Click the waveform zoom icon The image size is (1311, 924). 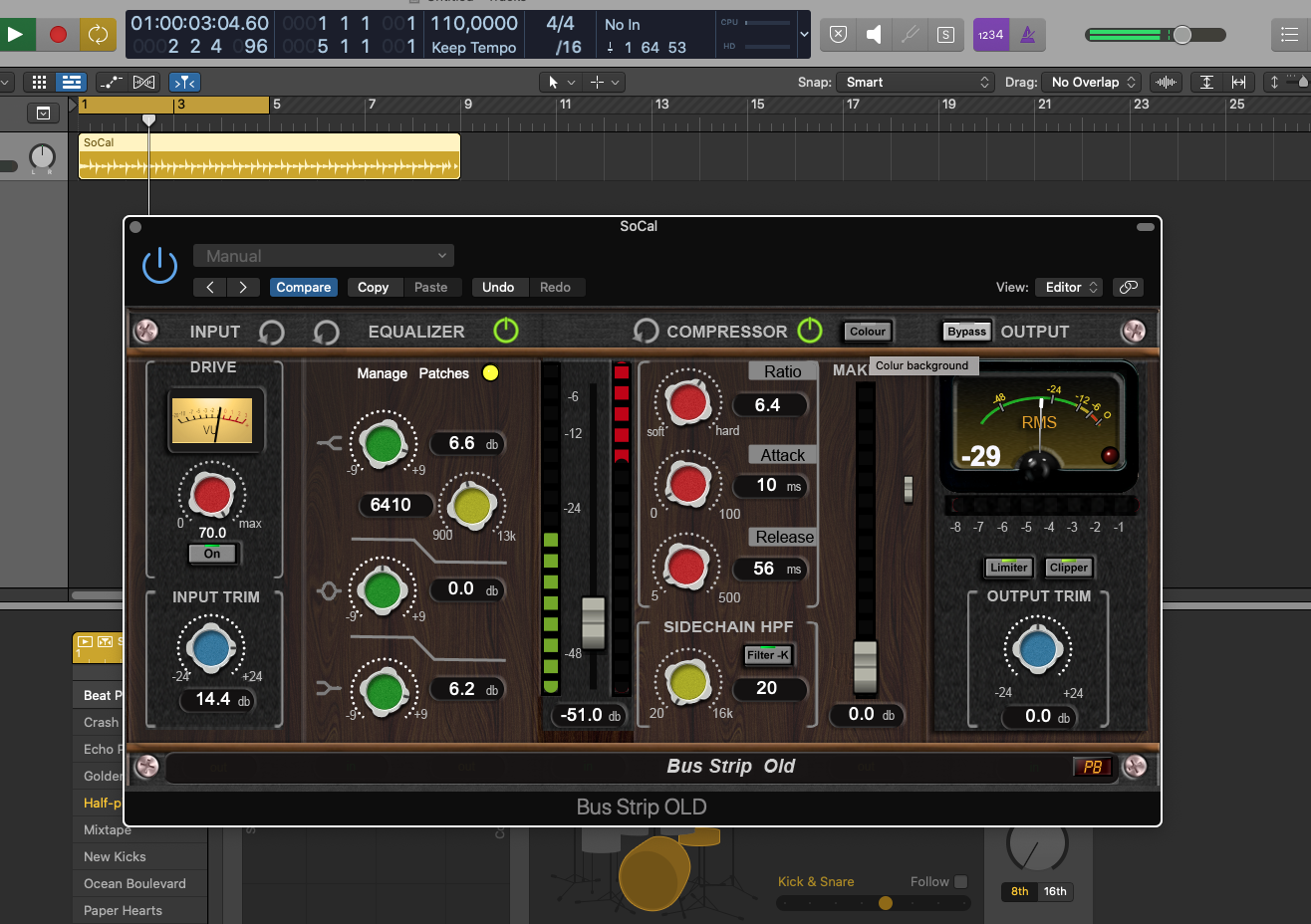[x=1166, y=83]
